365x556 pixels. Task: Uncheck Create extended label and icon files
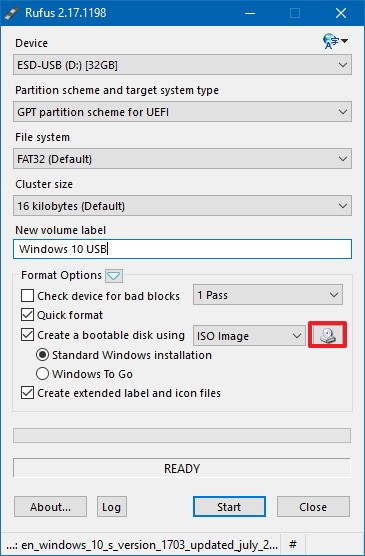tap(27, 393)
